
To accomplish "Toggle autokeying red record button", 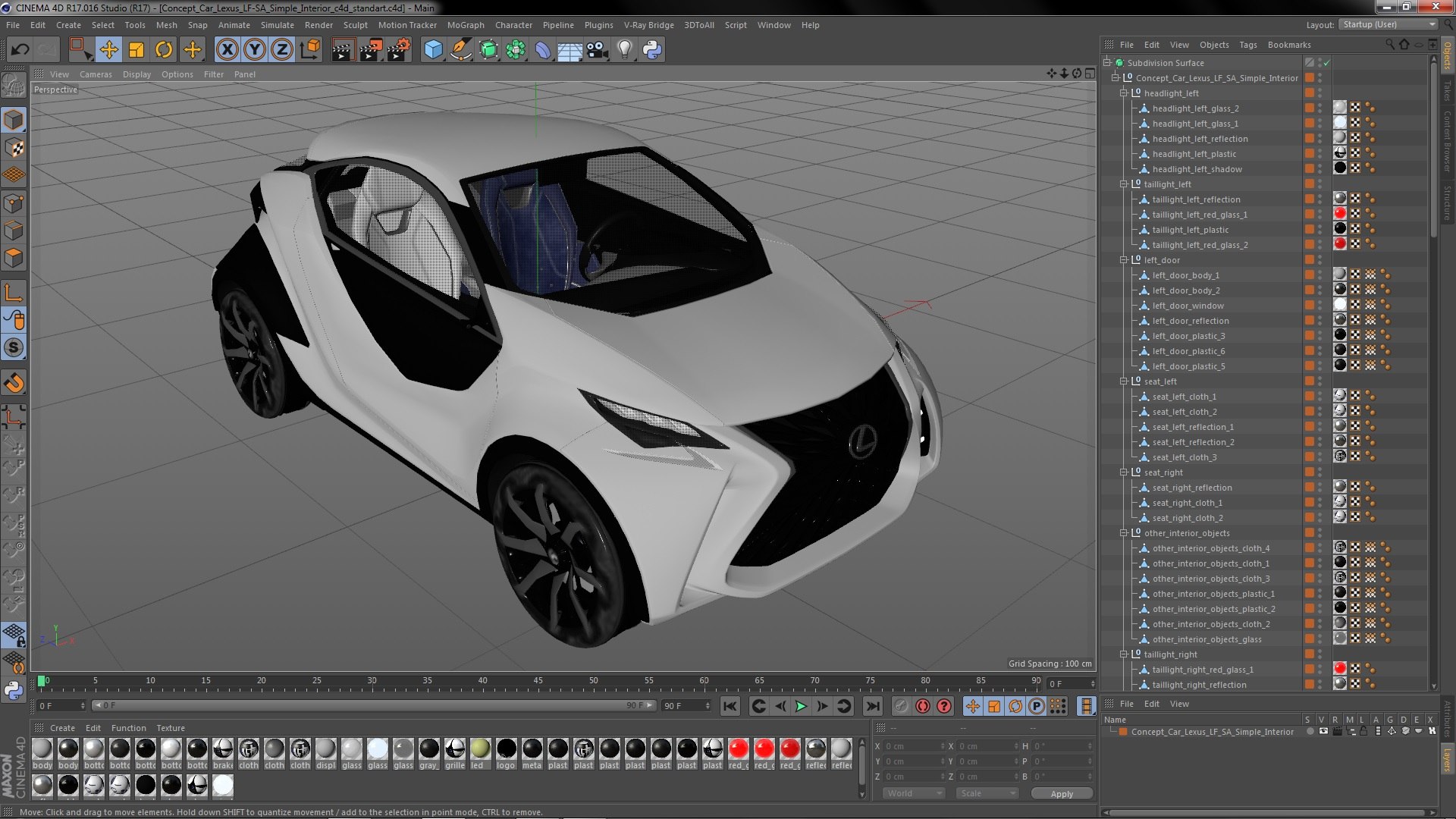I will tap(923, 706).
